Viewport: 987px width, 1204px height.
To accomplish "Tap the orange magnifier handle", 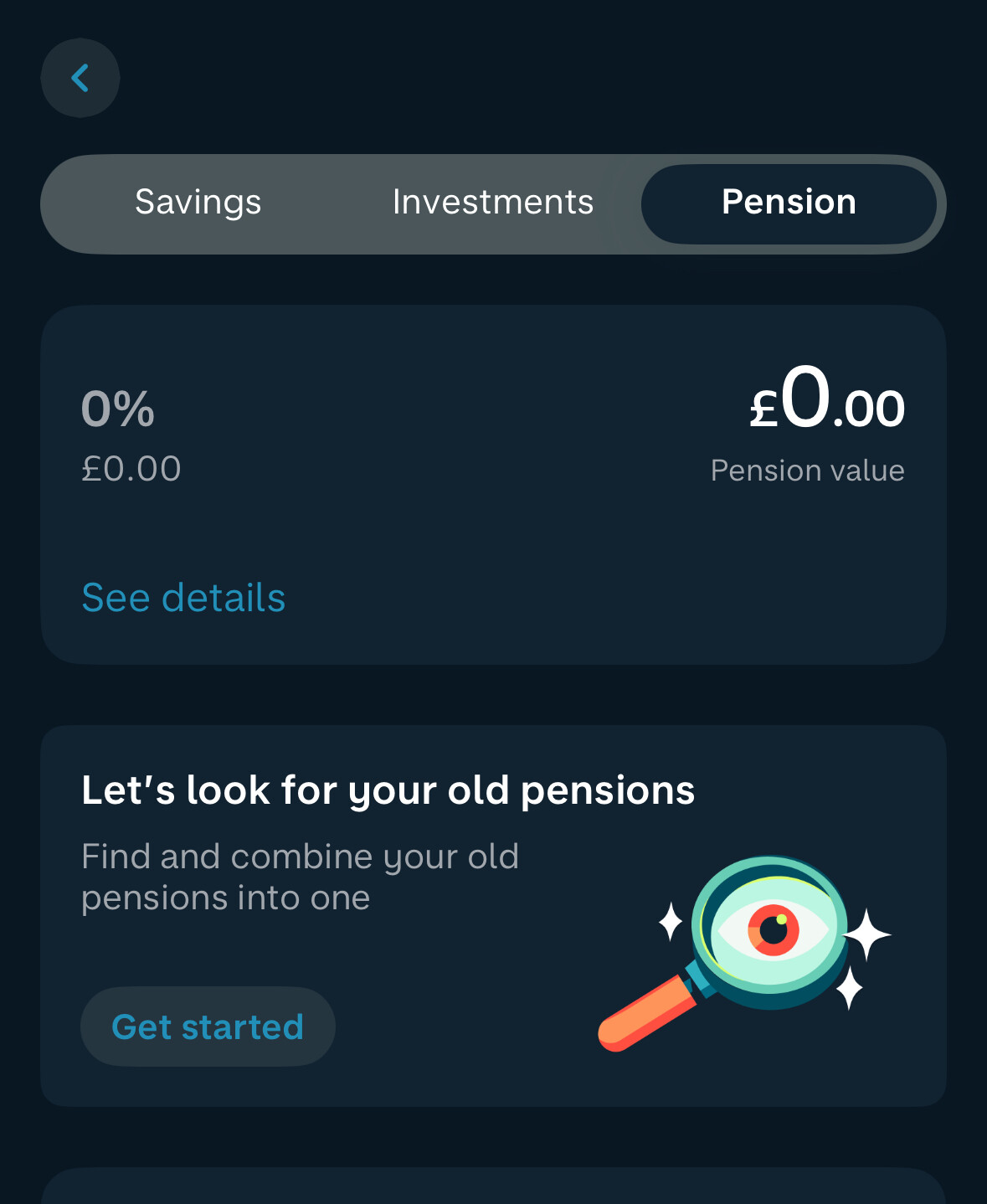I will 647,1014.
